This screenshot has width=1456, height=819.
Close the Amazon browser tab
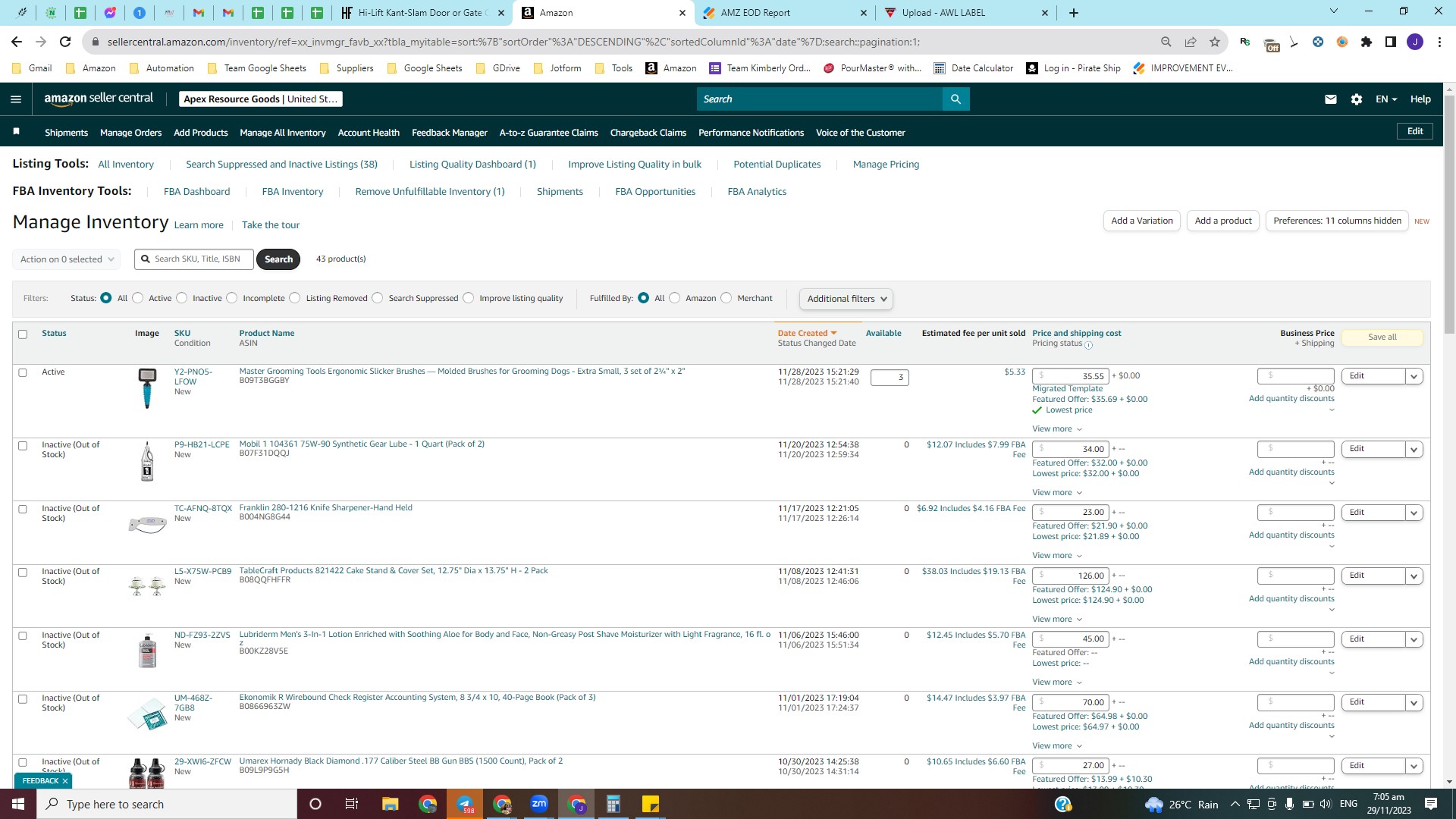(x=682, y=13)
